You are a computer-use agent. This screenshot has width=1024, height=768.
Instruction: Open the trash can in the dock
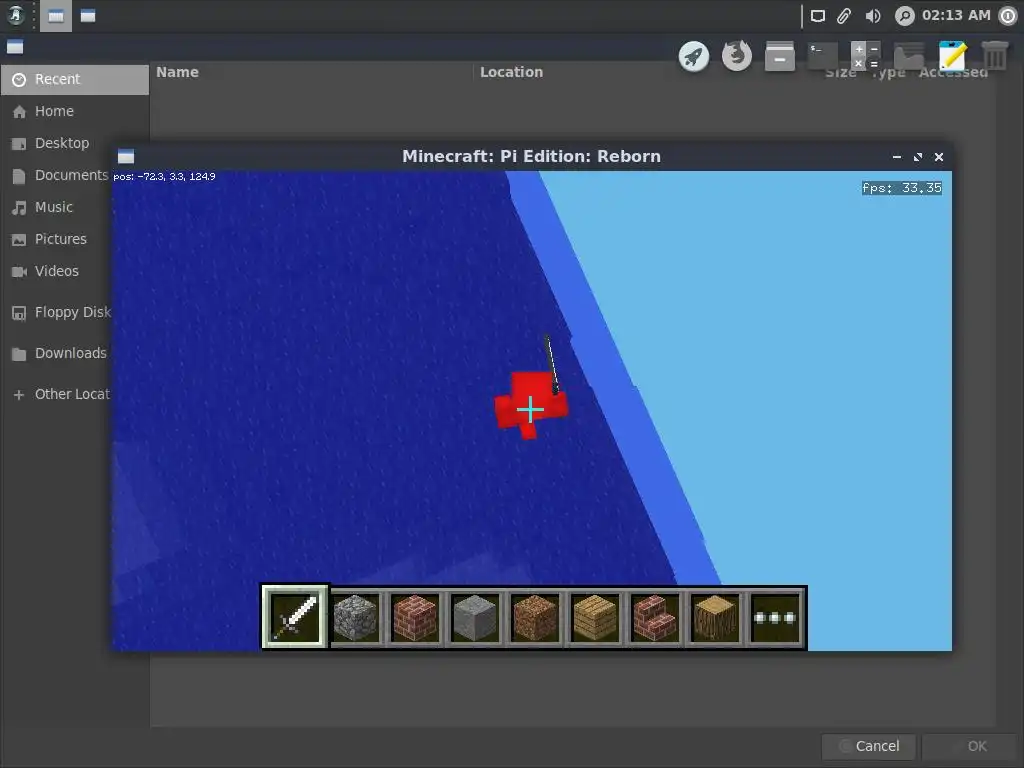tap(995, 56)
